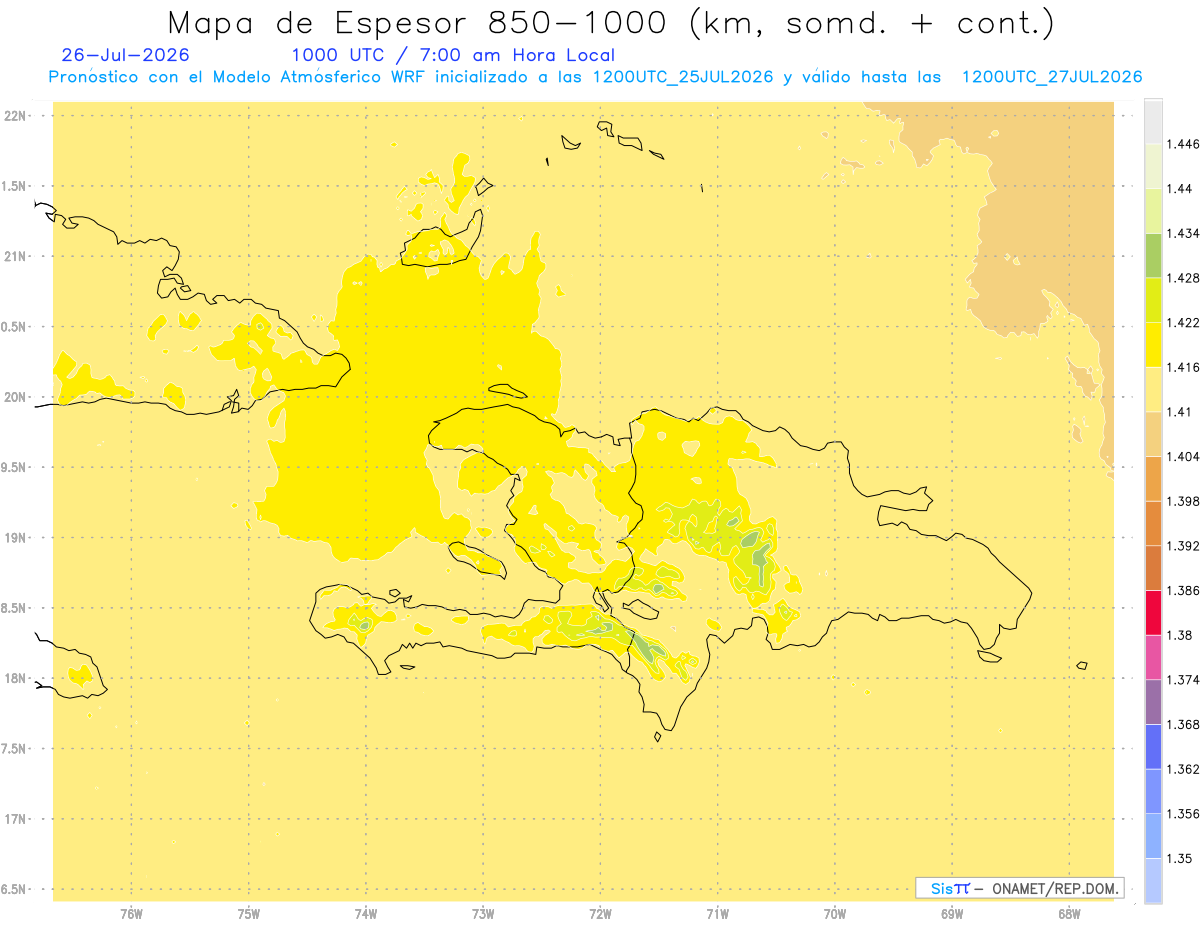Pick the light grey swatch above 1.446
Image resolution: width=1200 pixels, height=927 pixels.
(1153, 122)
